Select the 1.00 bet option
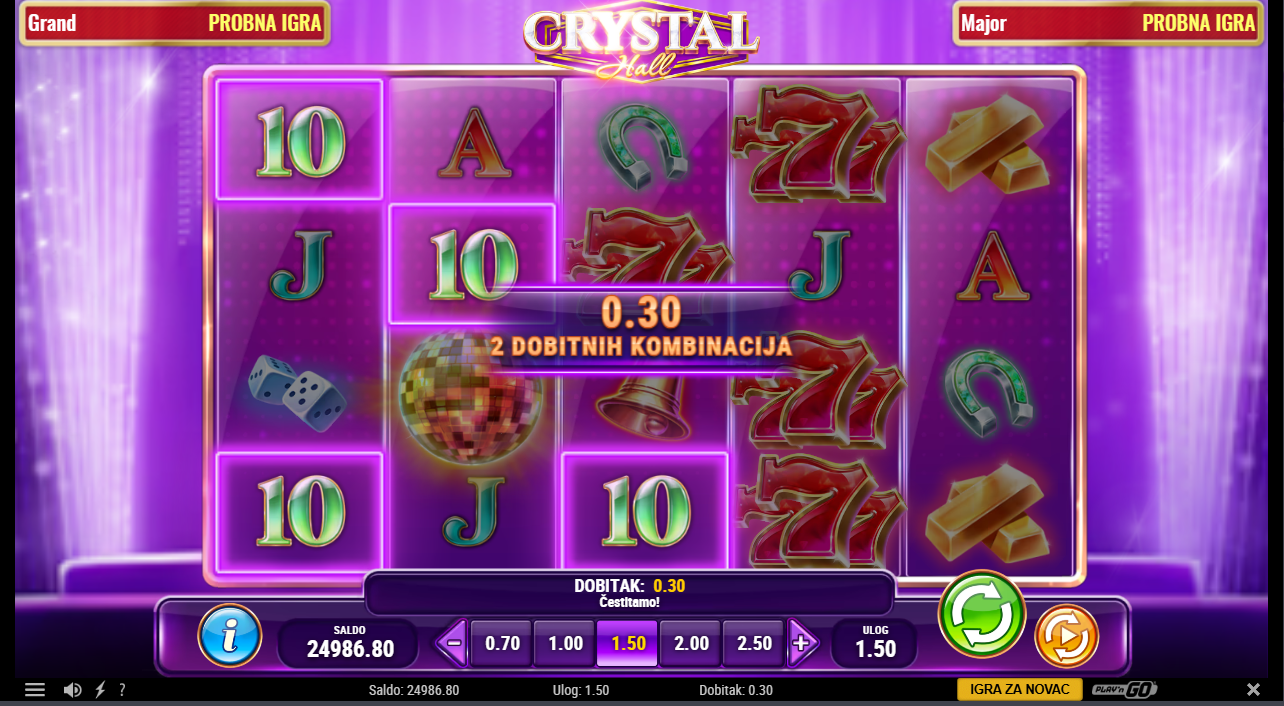Viewport: 1284px width, 706px height. [x=565, y=643]
